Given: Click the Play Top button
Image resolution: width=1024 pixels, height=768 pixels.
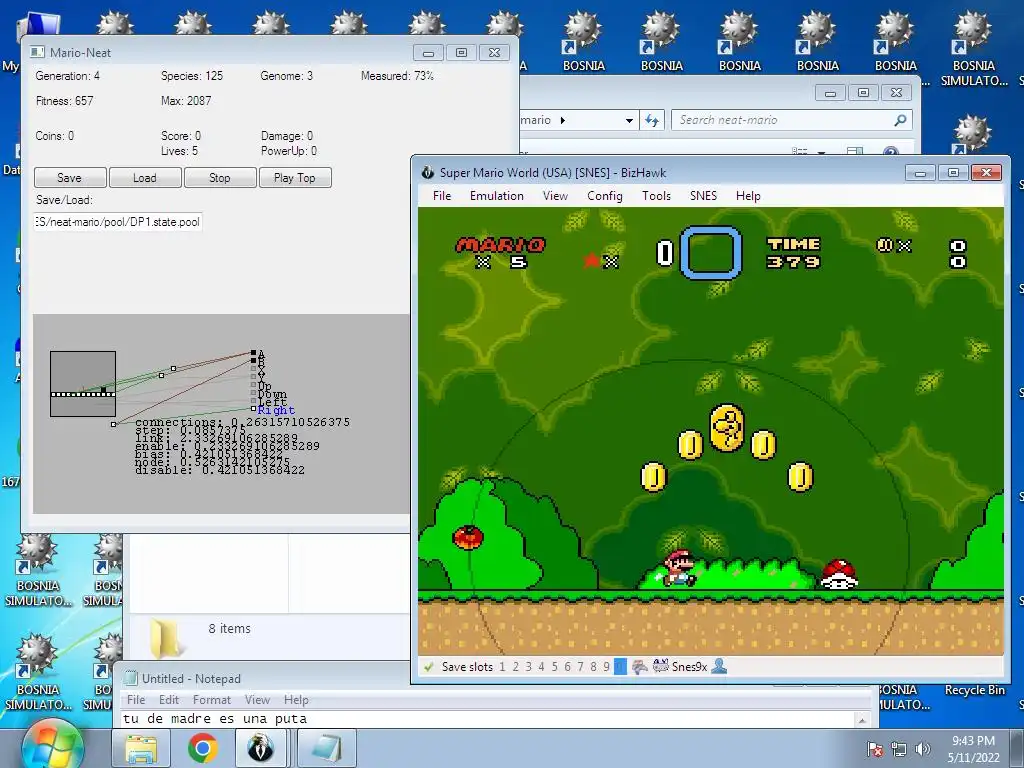Looking at the screenshot, I should pyautogui.click(x=295, y=178).
